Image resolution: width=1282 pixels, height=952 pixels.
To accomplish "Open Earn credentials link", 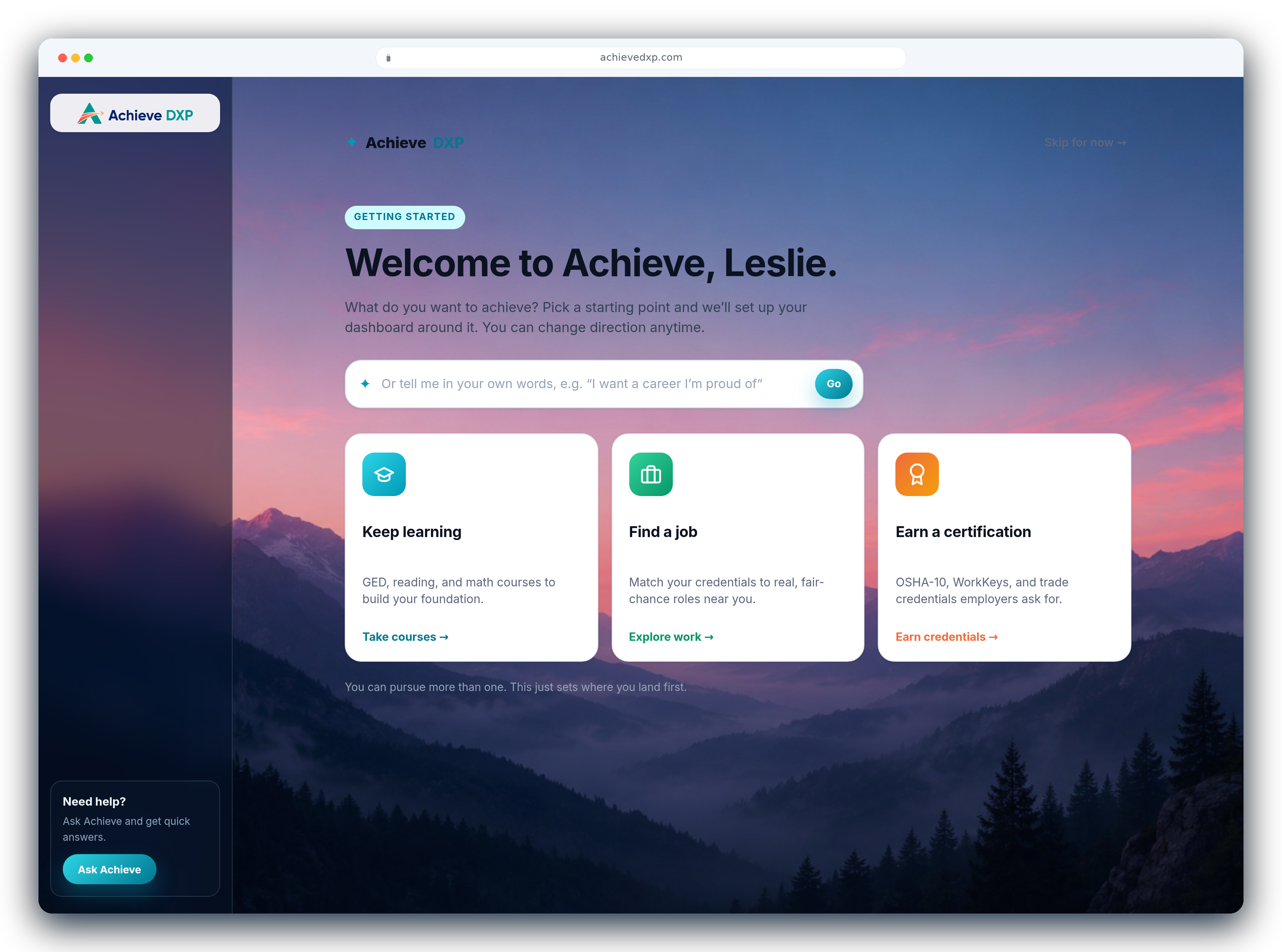I will [x=946, y=637].
